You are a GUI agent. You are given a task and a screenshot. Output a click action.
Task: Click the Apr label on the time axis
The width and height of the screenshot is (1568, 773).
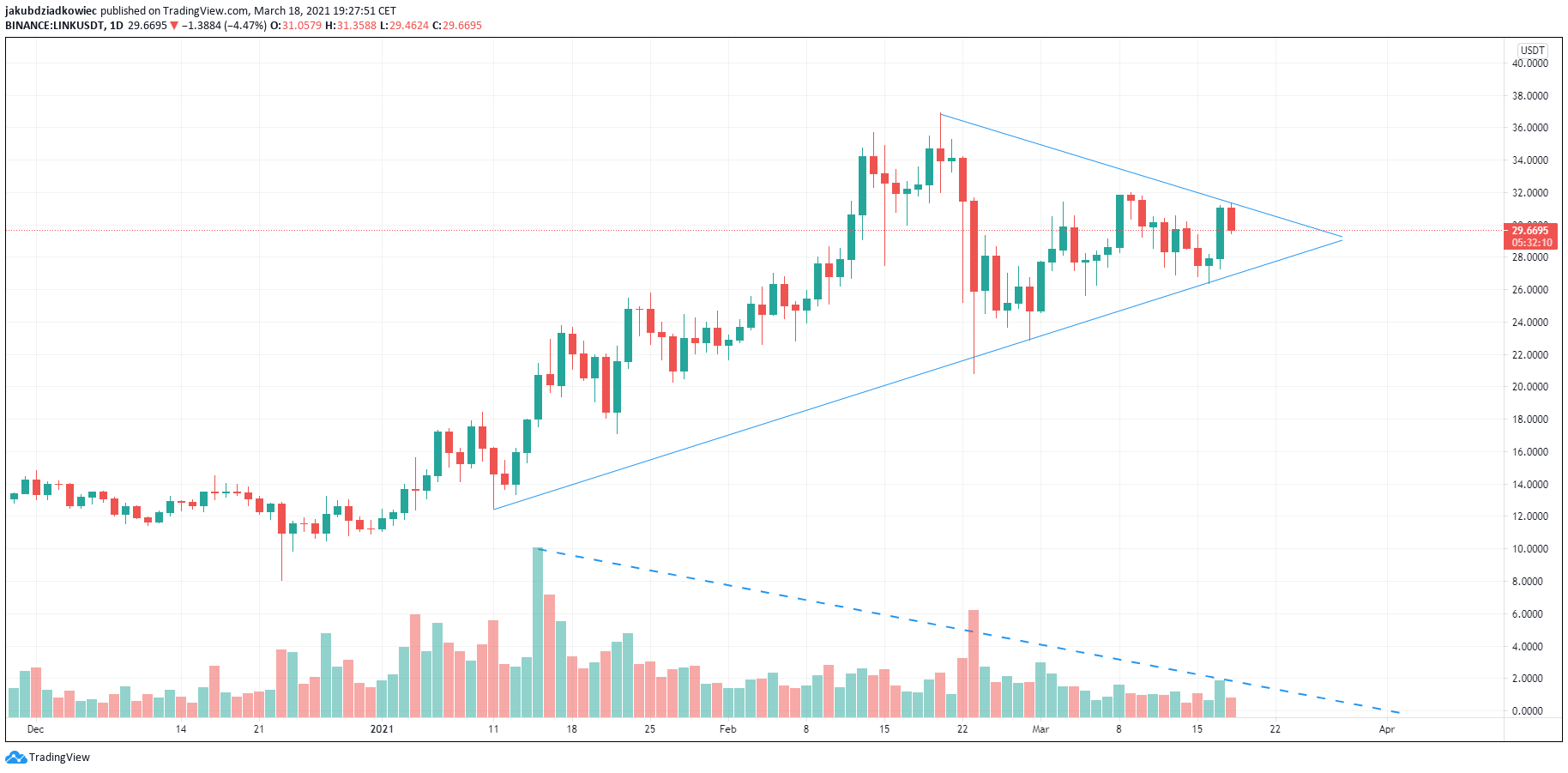(1387, 729)
